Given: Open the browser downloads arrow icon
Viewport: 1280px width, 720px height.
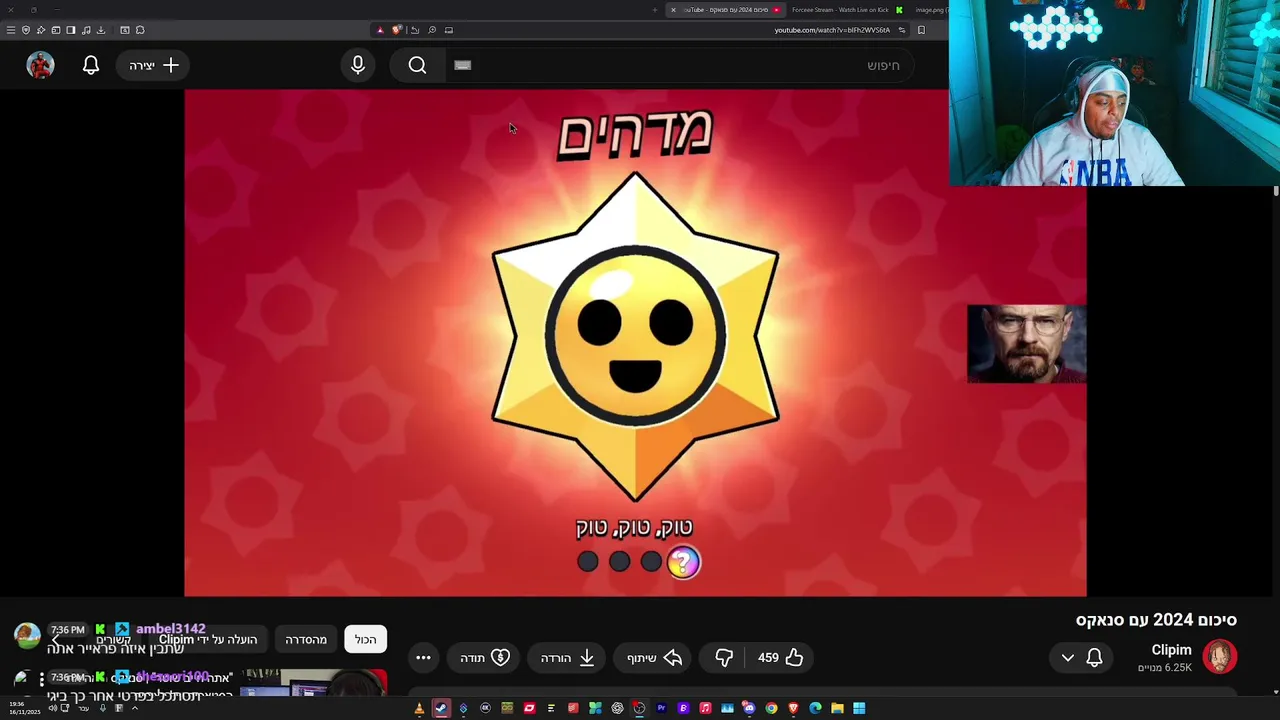Looking at the screenshot, I should (100, 30).
